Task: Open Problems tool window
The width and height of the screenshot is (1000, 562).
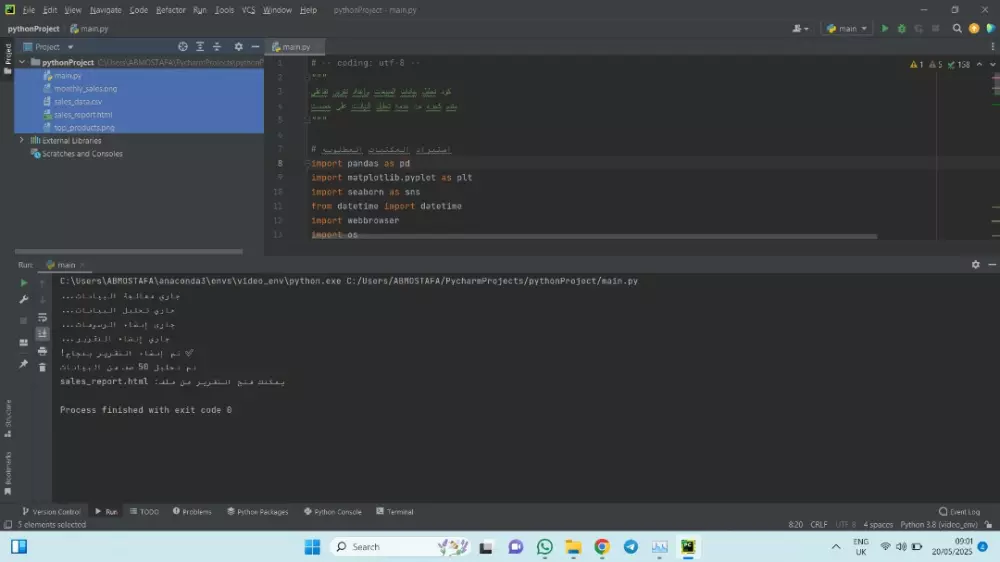Action: (192, 512)
